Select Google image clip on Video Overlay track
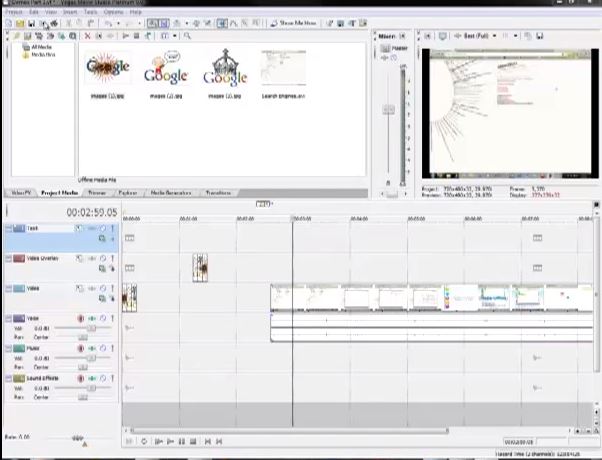The height and width of the screenshot is (460, 602). [200, 268]
